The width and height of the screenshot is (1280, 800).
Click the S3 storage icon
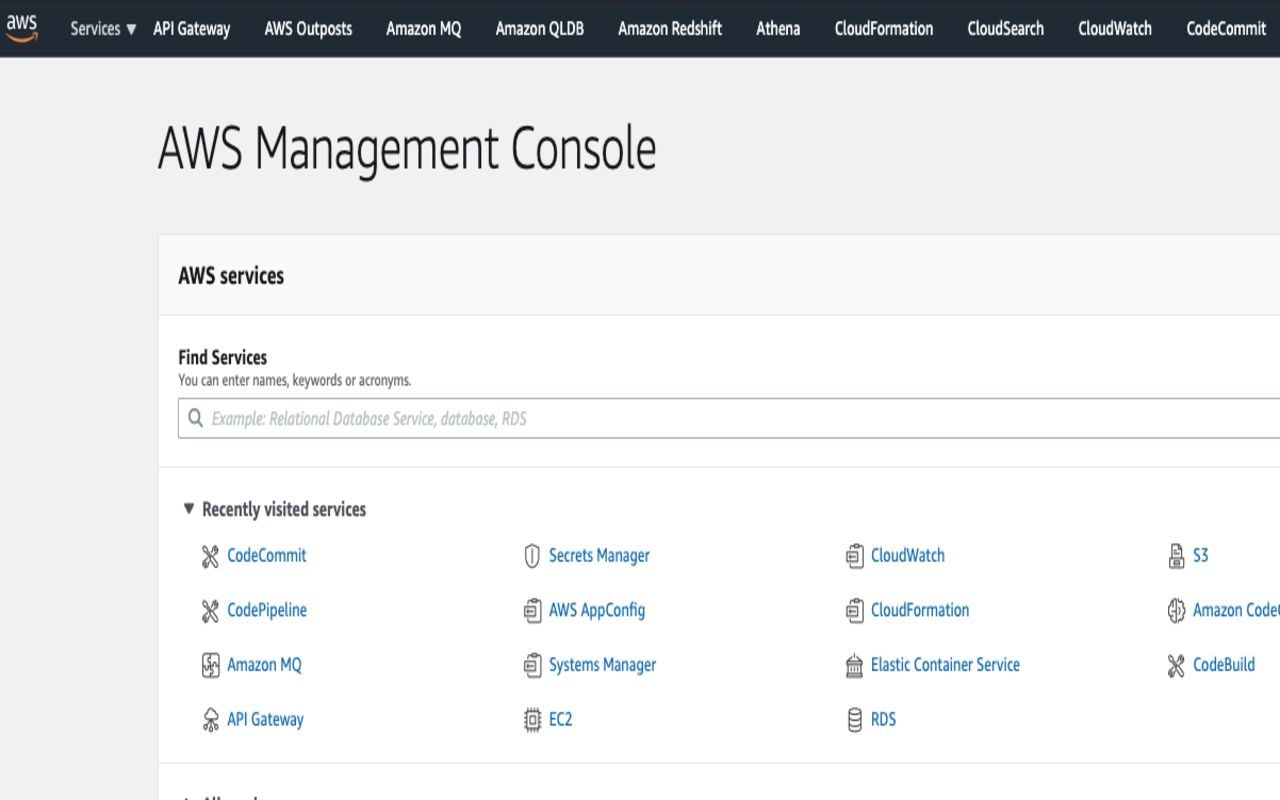click(x=1176, y=556)
